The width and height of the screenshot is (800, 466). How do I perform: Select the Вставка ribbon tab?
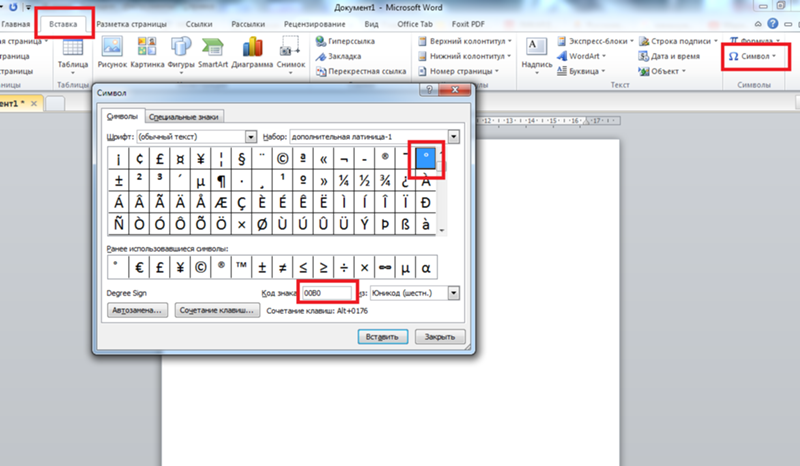[x=63, y=24]
